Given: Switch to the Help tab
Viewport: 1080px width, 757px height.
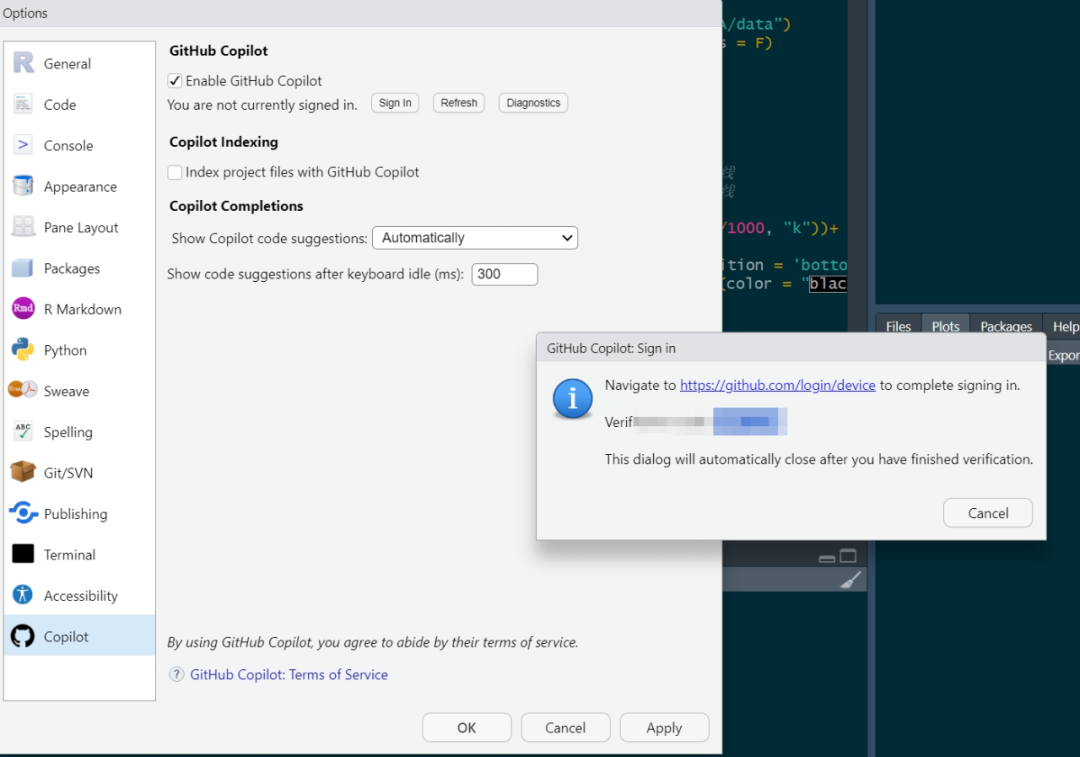Looking at the screenshot, I should (1064, 325).
